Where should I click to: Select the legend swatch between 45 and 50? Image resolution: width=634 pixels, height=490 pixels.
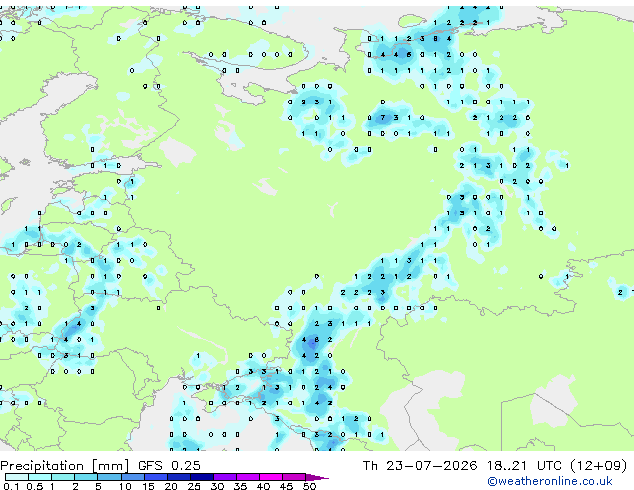(294, 477)
